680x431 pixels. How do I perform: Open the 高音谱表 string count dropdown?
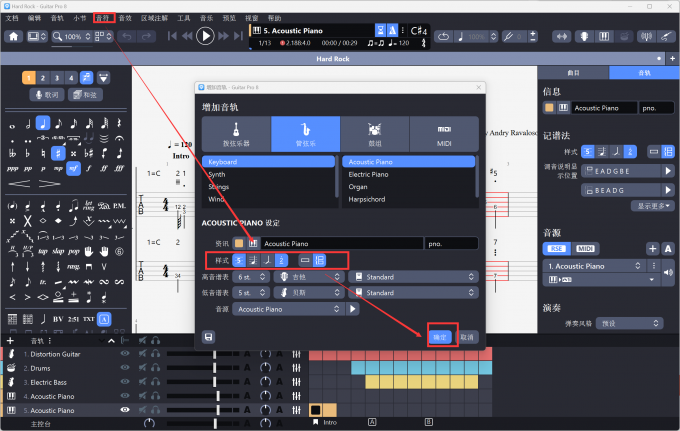click(250, 277)
